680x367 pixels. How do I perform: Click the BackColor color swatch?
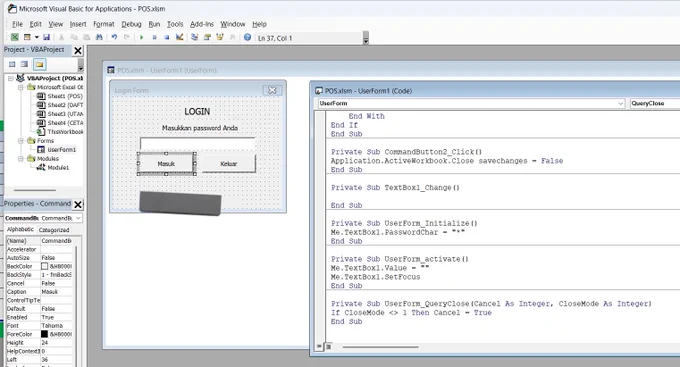point(44,266)
